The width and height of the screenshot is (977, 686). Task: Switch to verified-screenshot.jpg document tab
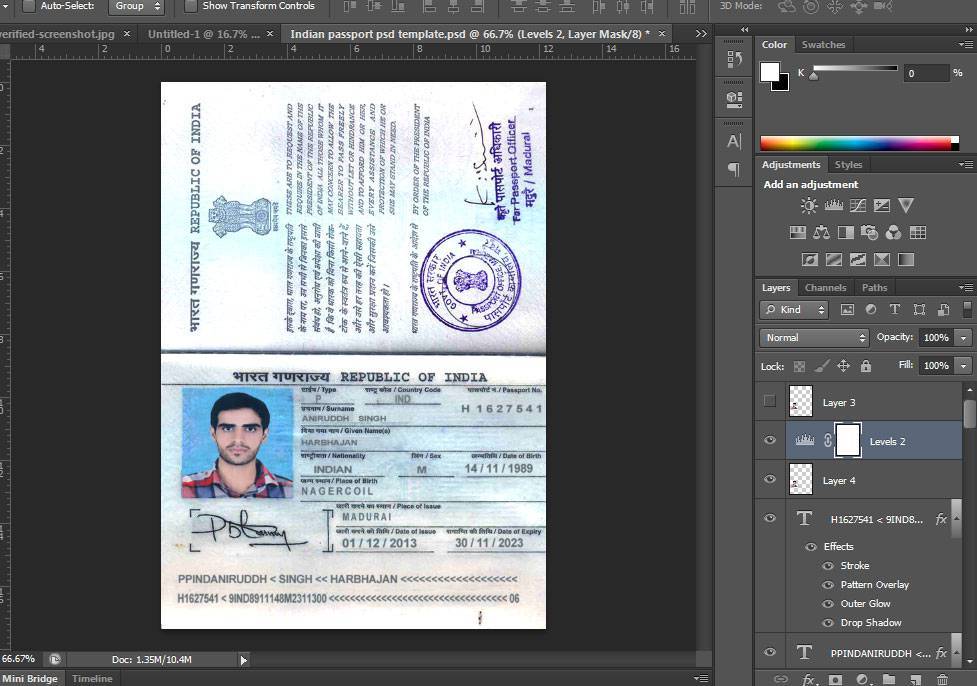point(57,34)
